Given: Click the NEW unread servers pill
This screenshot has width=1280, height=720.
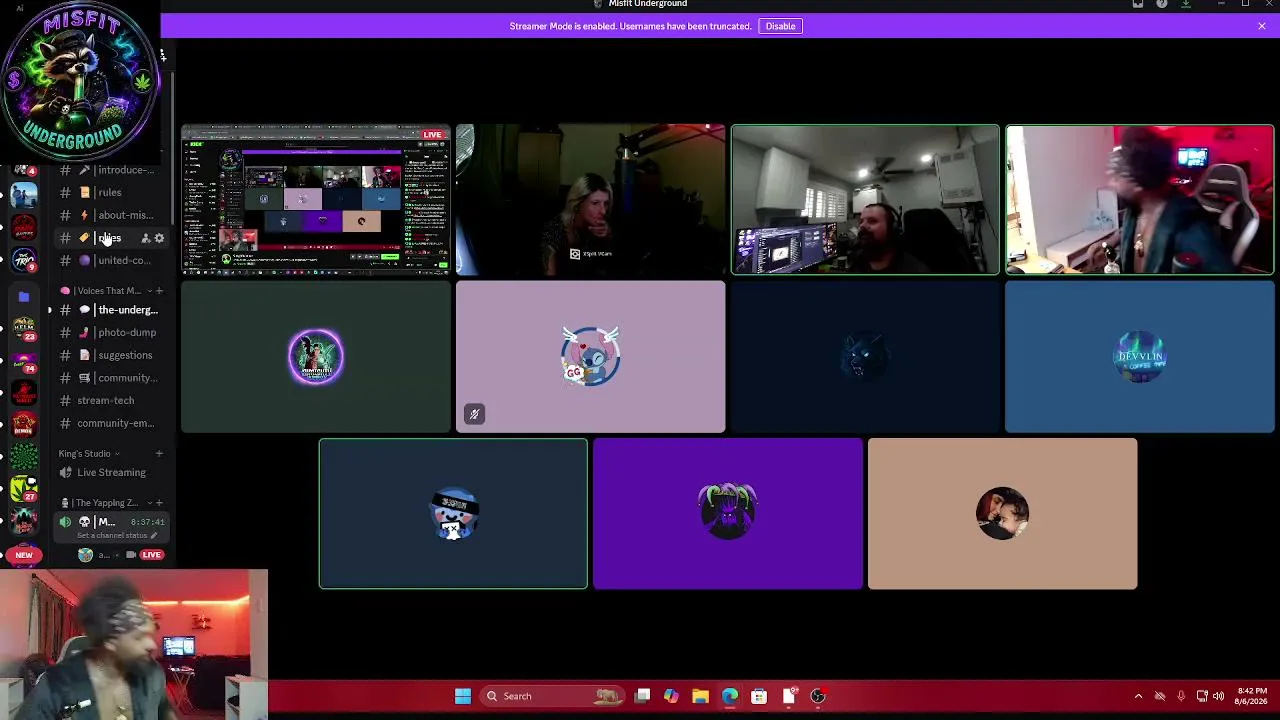Looking at the screenshot, I should pyautogui.click(x=24, y=555).
